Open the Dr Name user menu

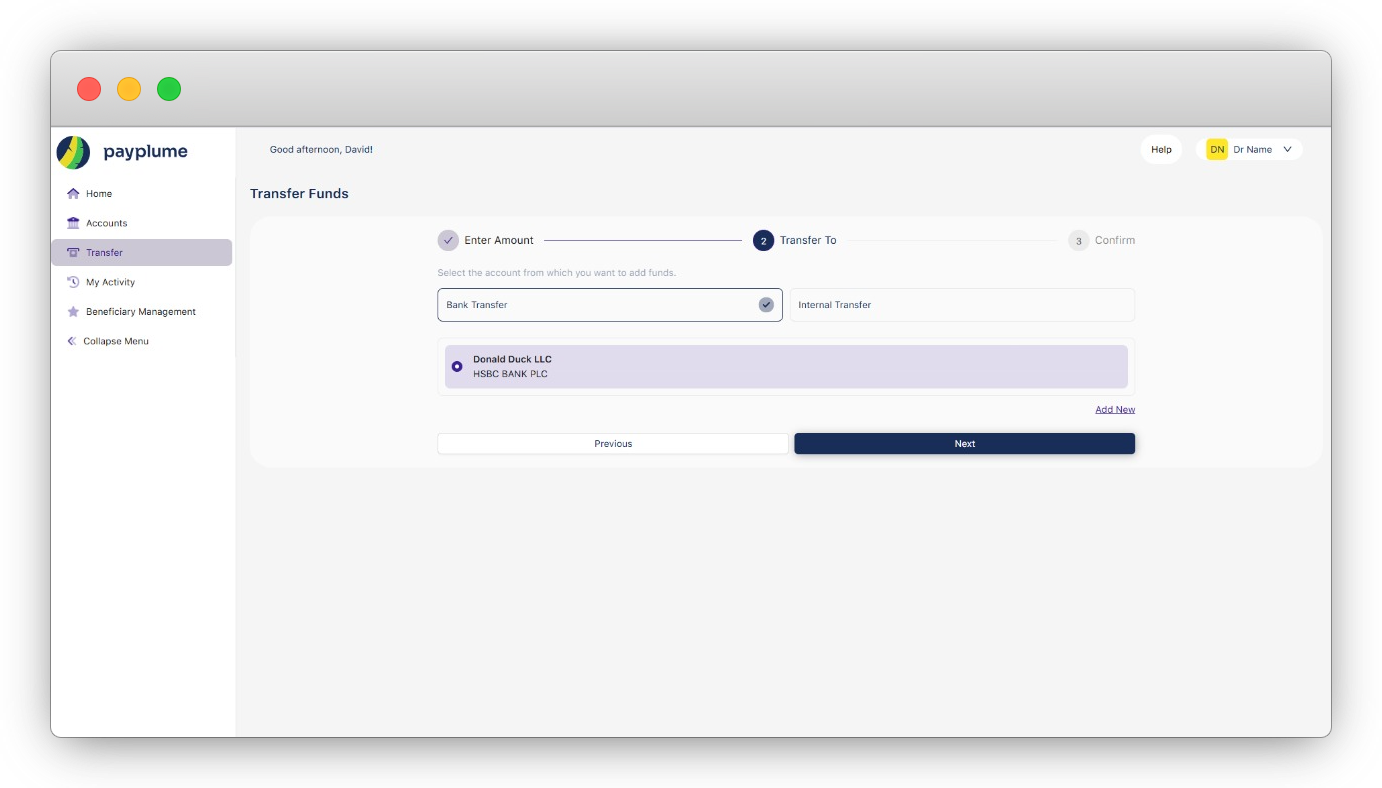tap(1252, 150)
